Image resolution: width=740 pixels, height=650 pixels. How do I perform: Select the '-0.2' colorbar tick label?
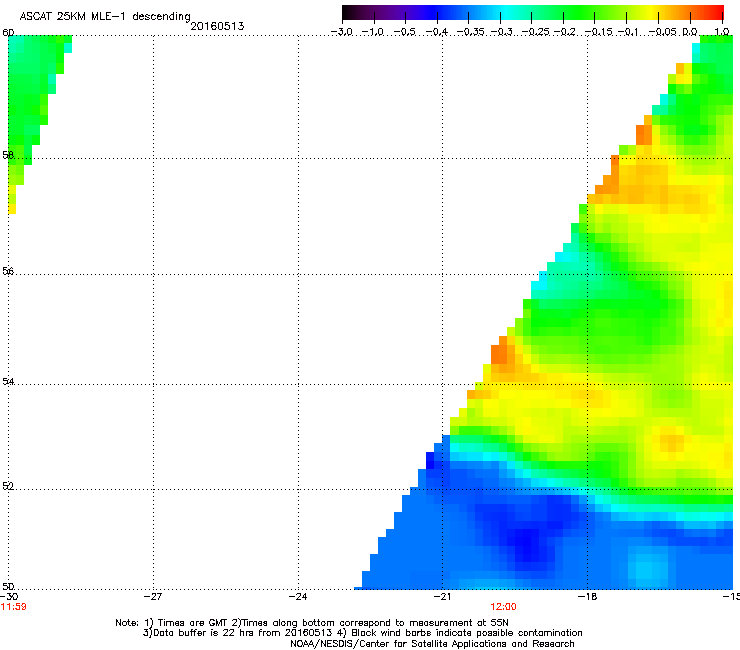pos(564,32)
